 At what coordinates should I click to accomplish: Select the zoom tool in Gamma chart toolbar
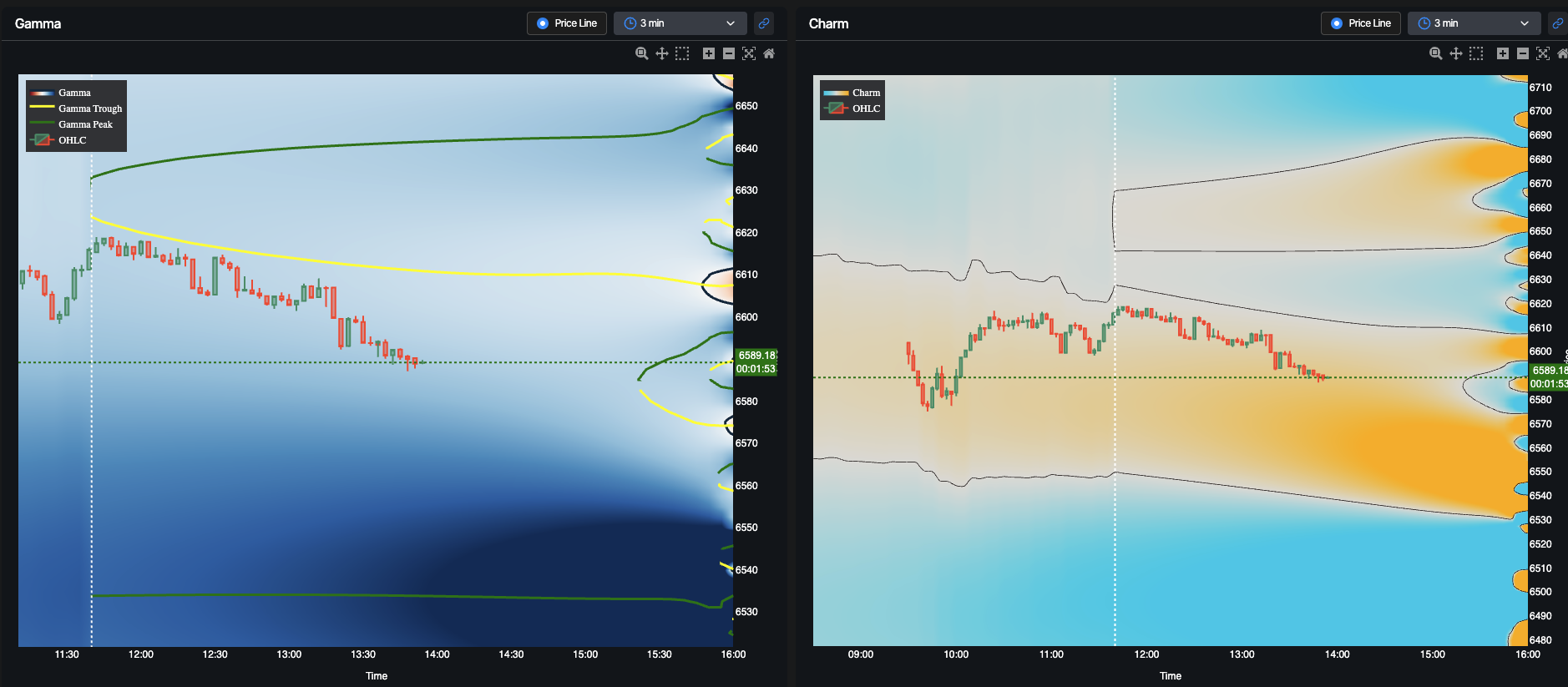(641, 53)
